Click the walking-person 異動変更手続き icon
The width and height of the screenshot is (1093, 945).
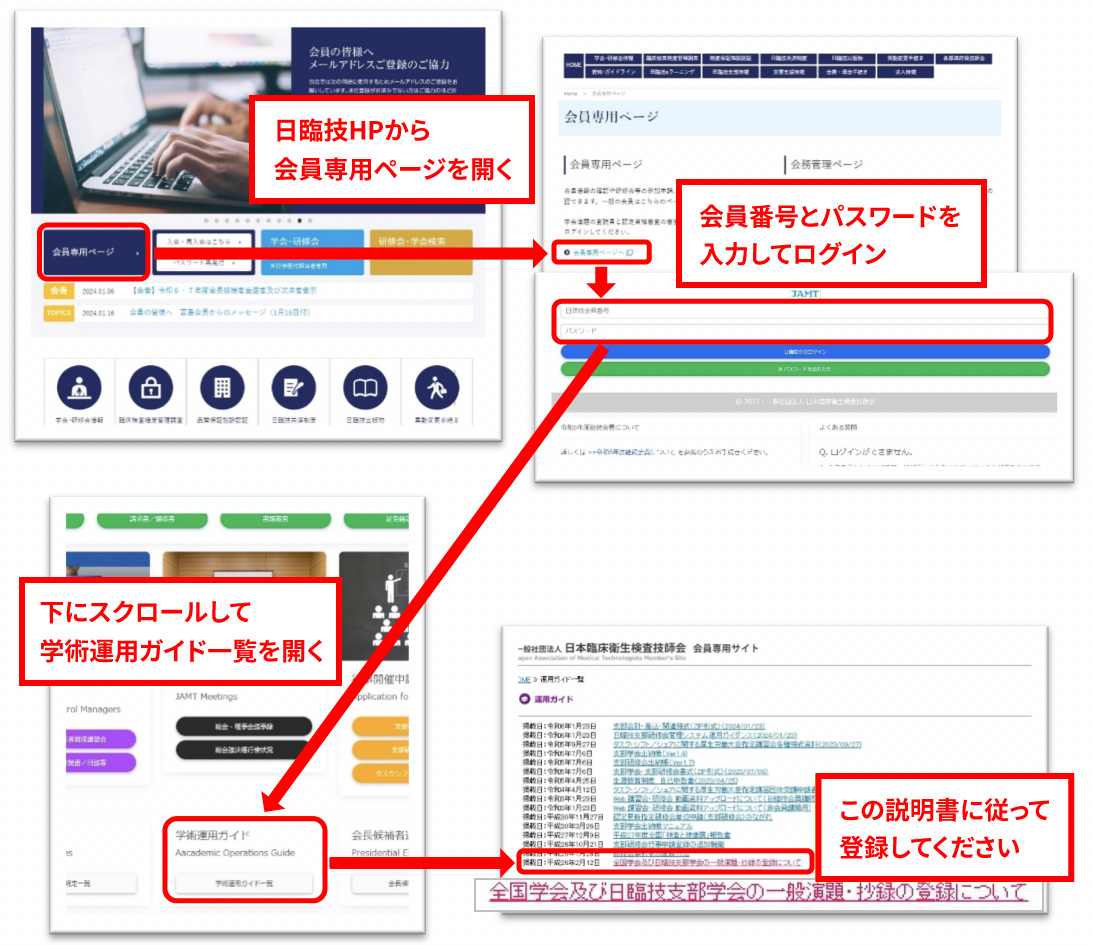(437, 388)
